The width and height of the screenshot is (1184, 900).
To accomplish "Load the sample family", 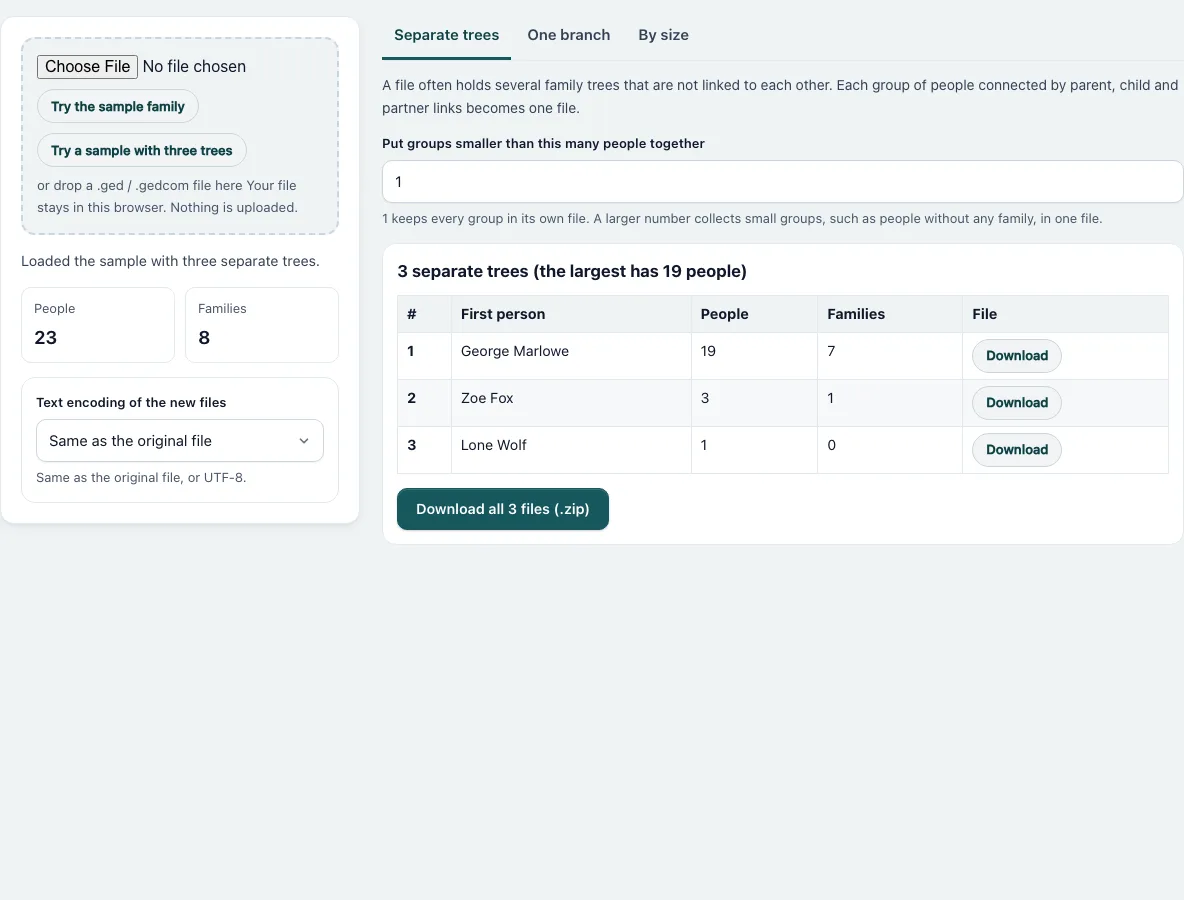I will coord(118,106).
